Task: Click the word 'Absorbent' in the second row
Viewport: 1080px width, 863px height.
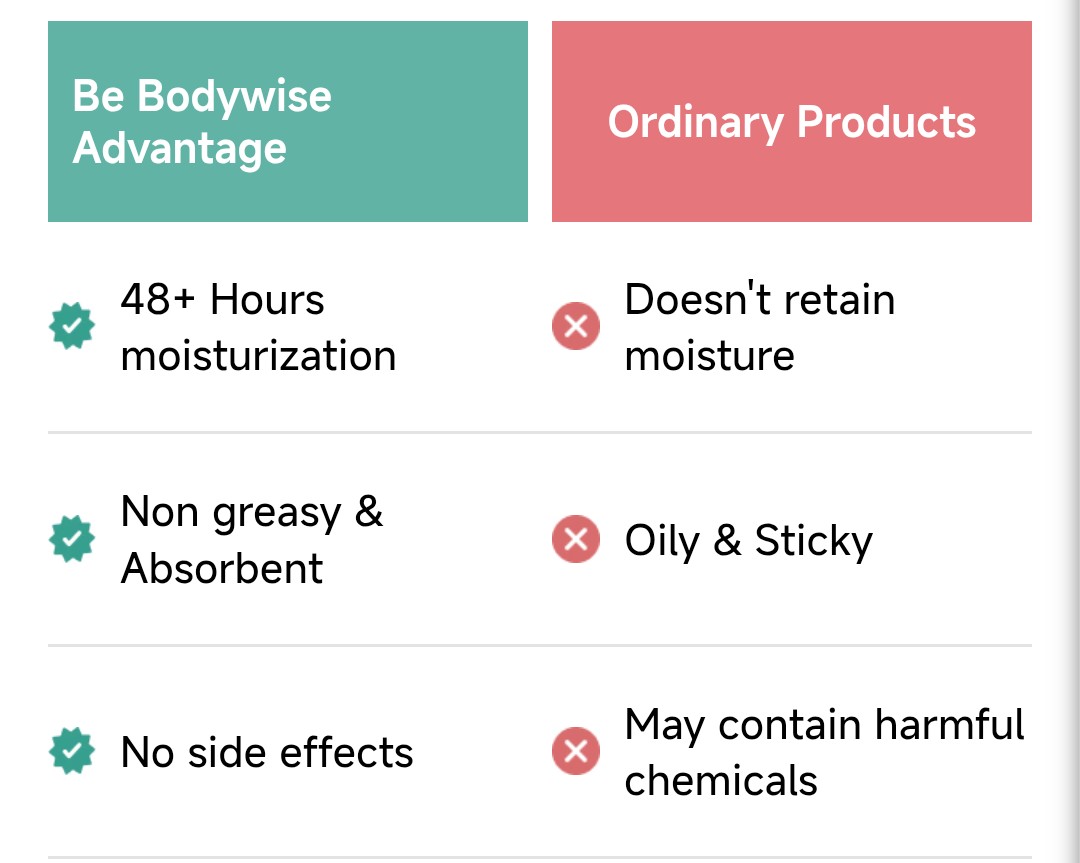Action: [x=222, y=568]
